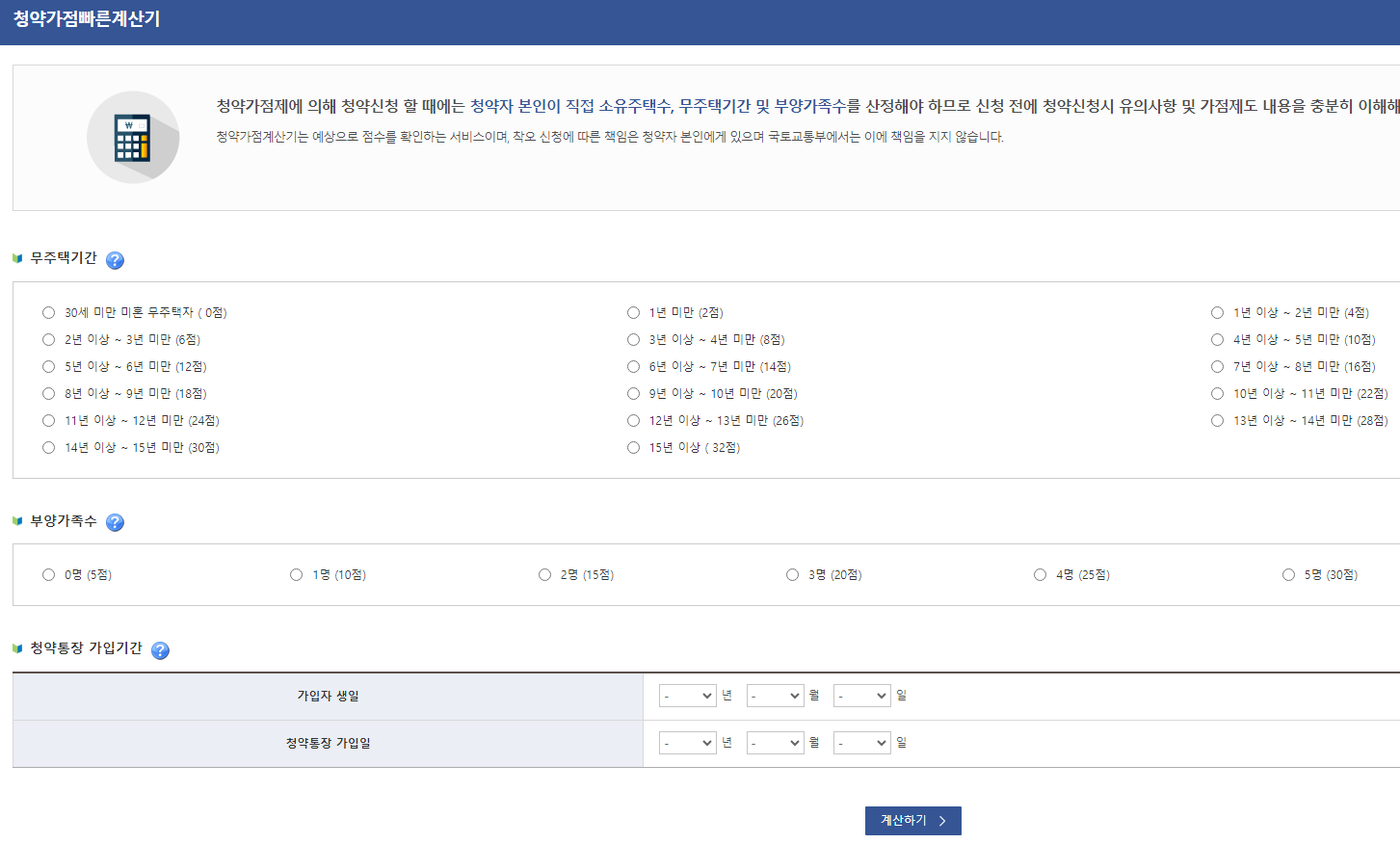Click the blue marker icon beside 부양가족수
Screen dimensions: 1400x844
(16, 521)
